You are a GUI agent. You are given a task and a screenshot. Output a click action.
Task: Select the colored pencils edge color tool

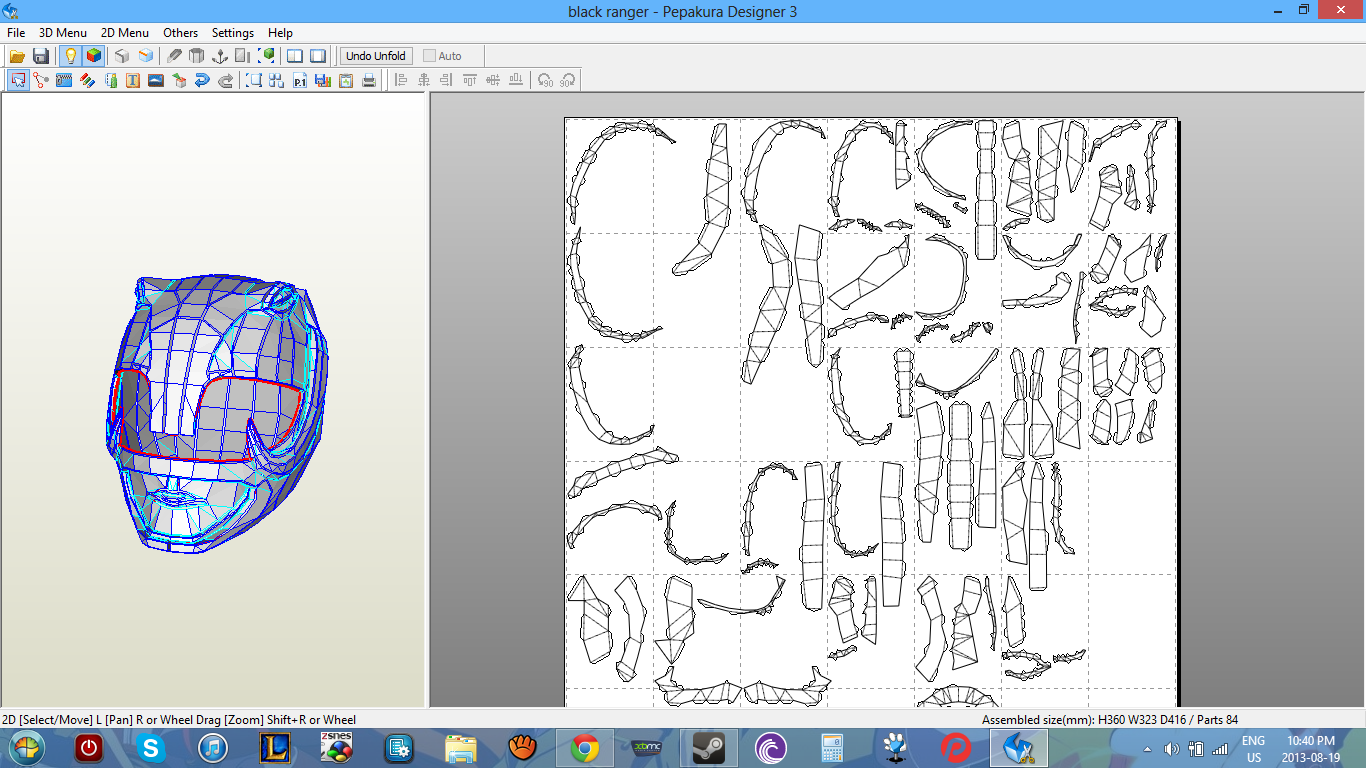pos(87,80)
